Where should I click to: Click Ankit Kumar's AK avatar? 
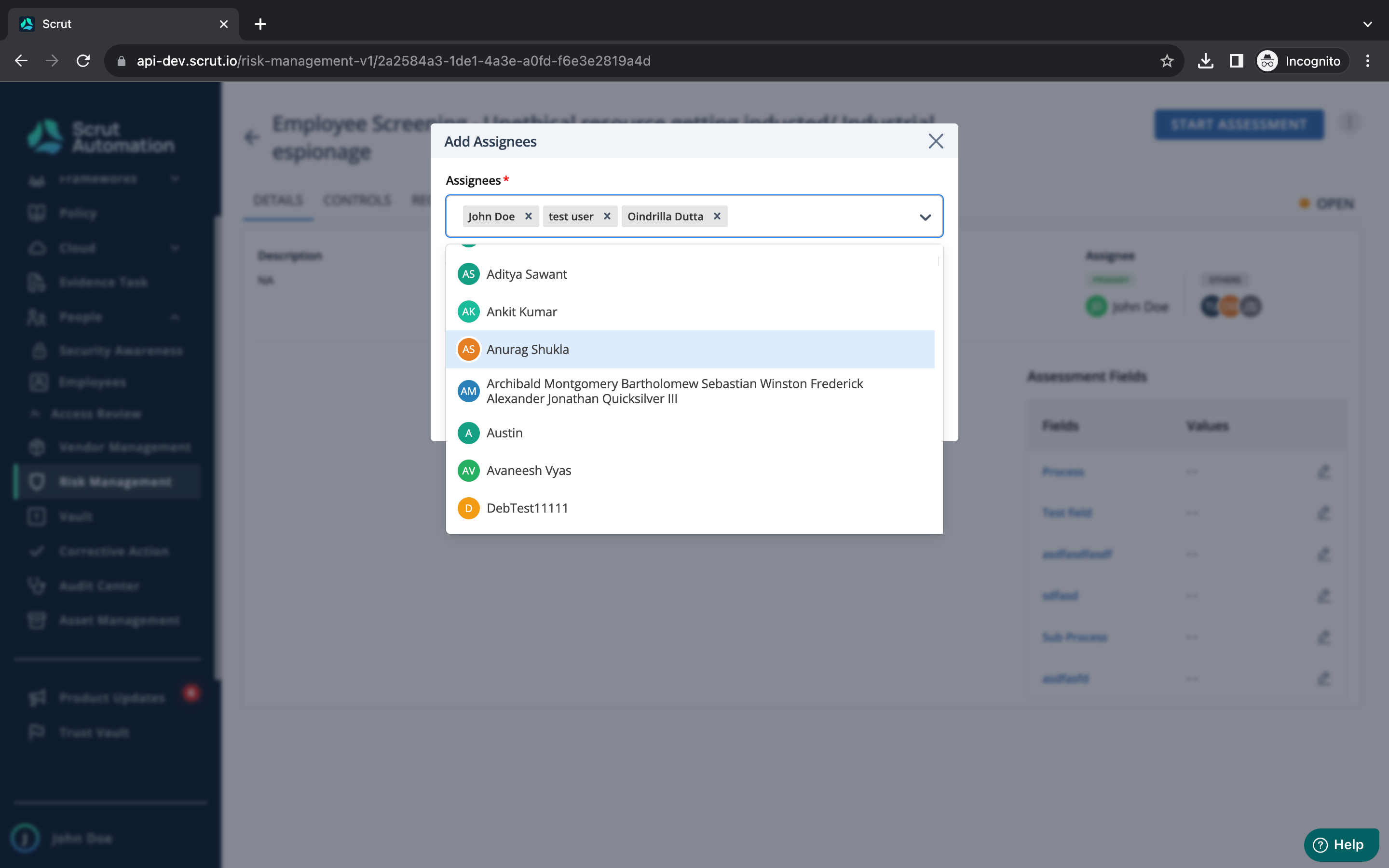click(x=468, y=312)
